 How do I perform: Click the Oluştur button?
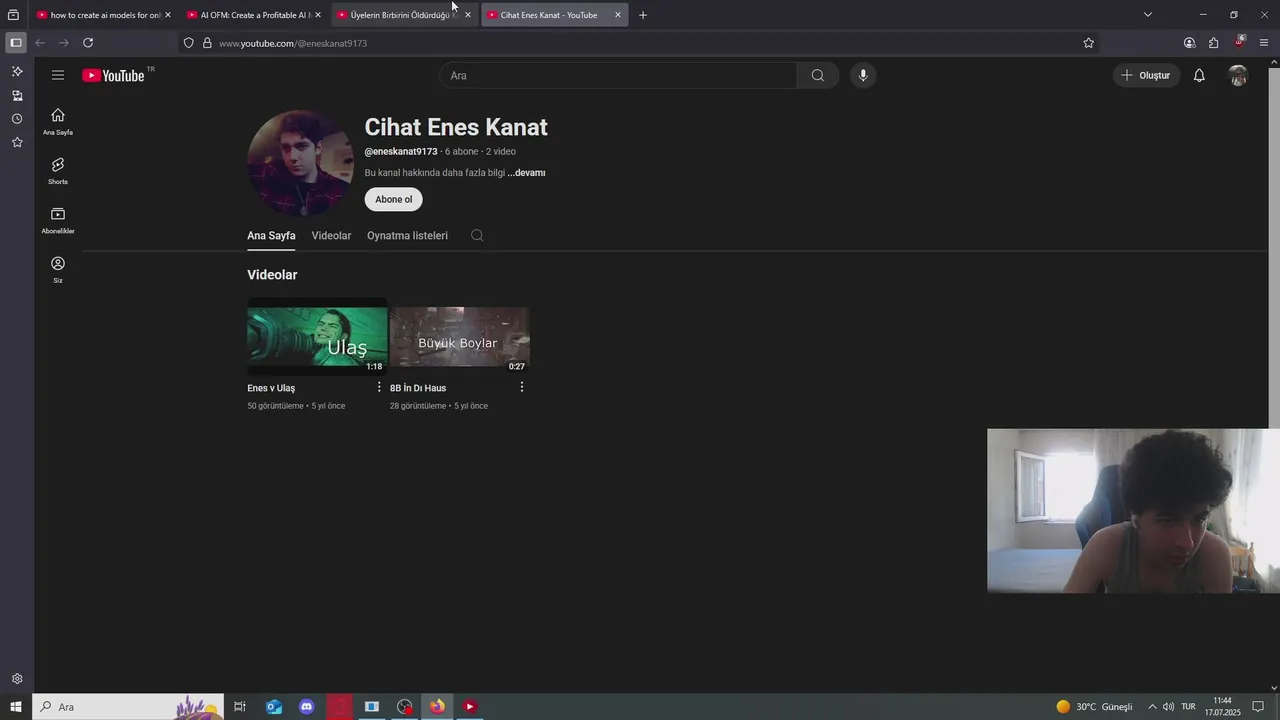[1147, 75]
